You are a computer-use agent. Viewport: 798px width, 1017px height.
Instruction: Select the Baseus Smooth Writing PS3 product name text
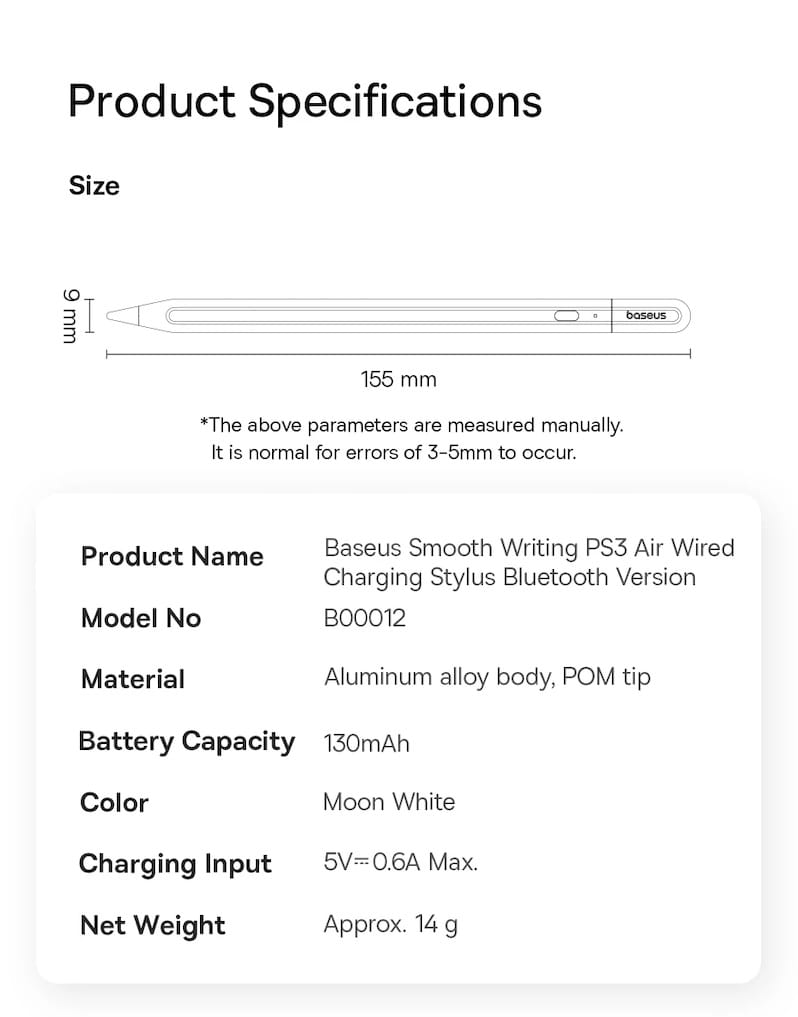[x=529, y=562]
